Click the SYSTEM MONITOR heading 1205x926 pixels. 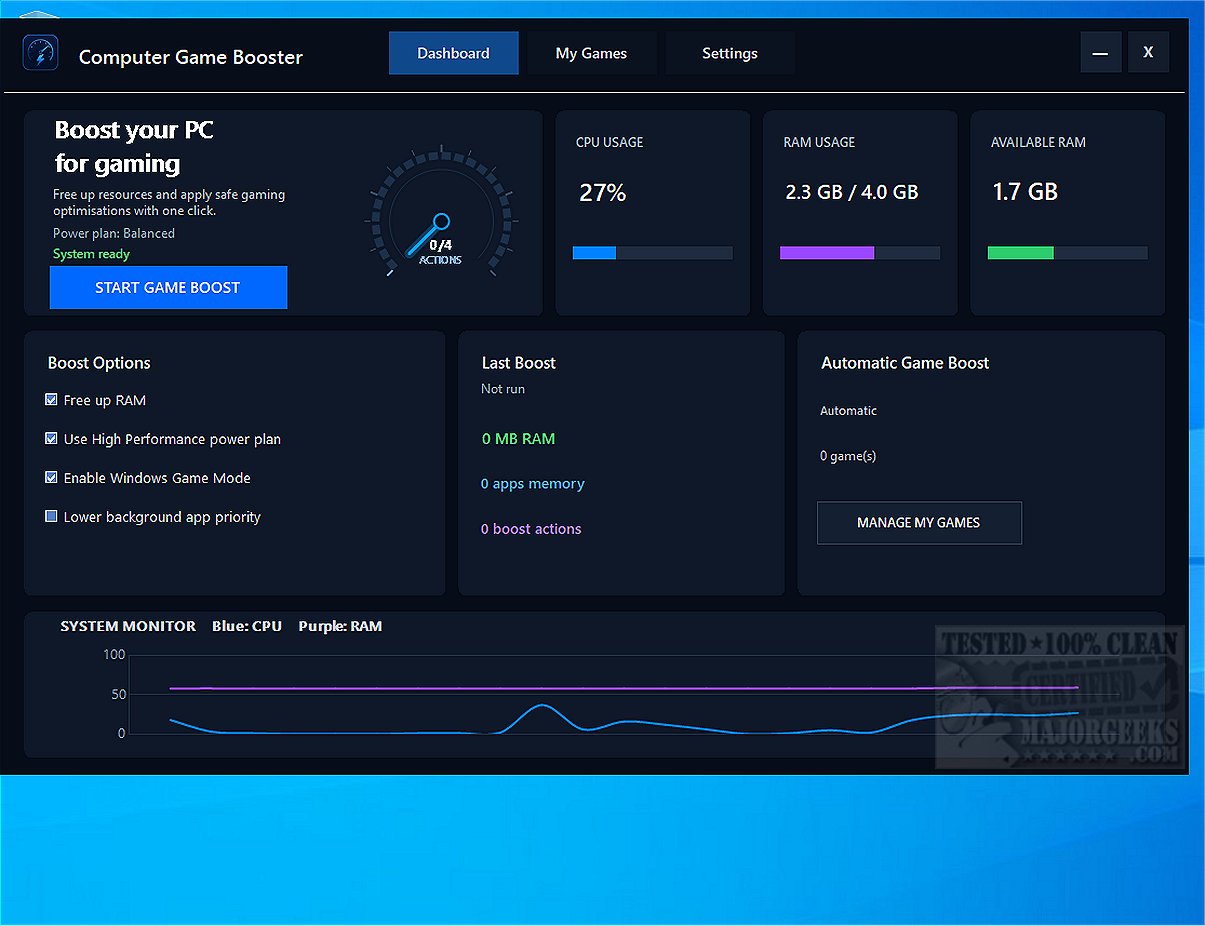(x=128, y=626)
